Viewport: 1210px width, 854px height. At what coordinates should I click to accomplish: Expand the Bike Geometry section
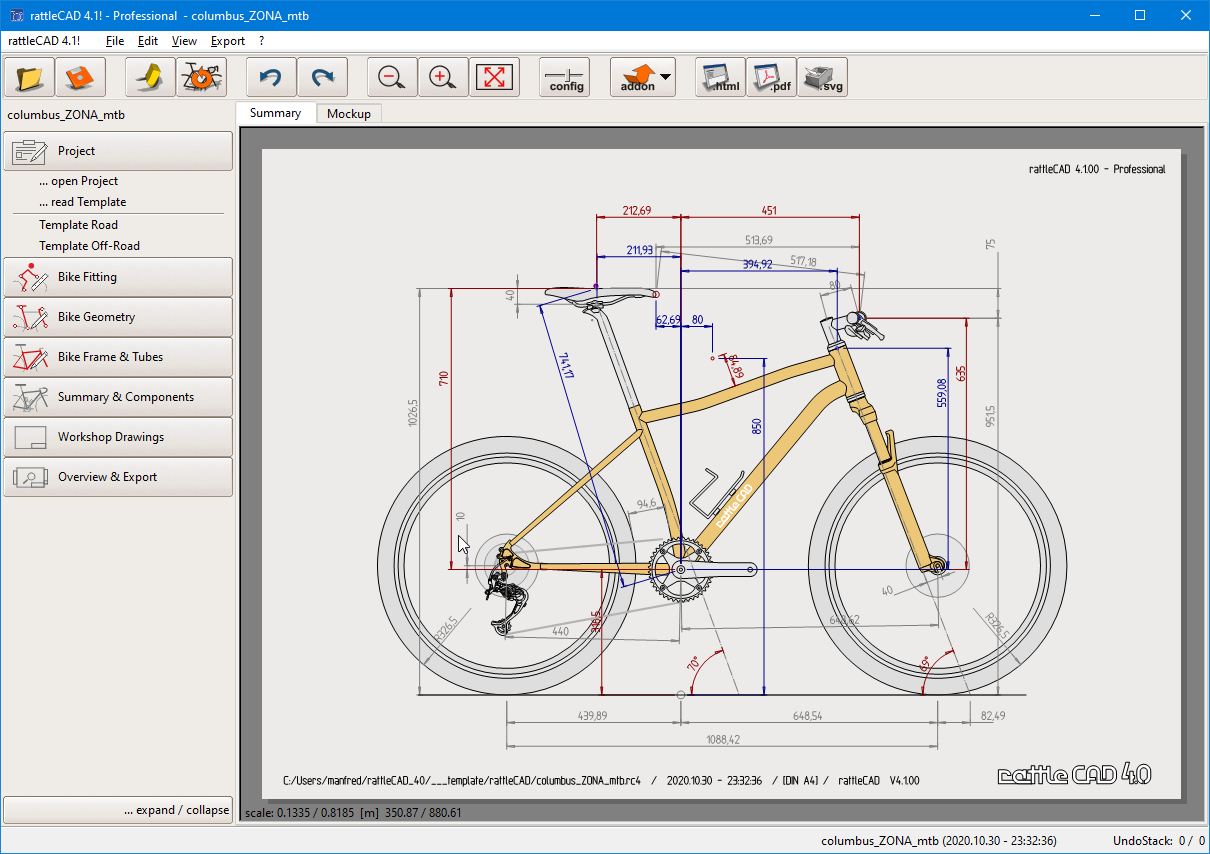coord(118,317)
